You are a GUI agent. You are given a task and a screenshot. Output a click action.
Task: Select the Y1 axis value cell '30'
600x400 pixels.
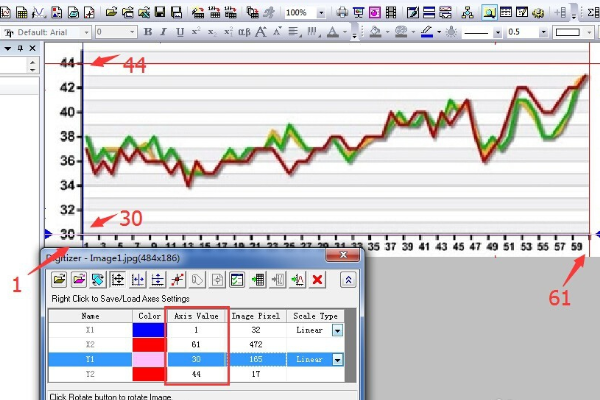coord(196,359)
